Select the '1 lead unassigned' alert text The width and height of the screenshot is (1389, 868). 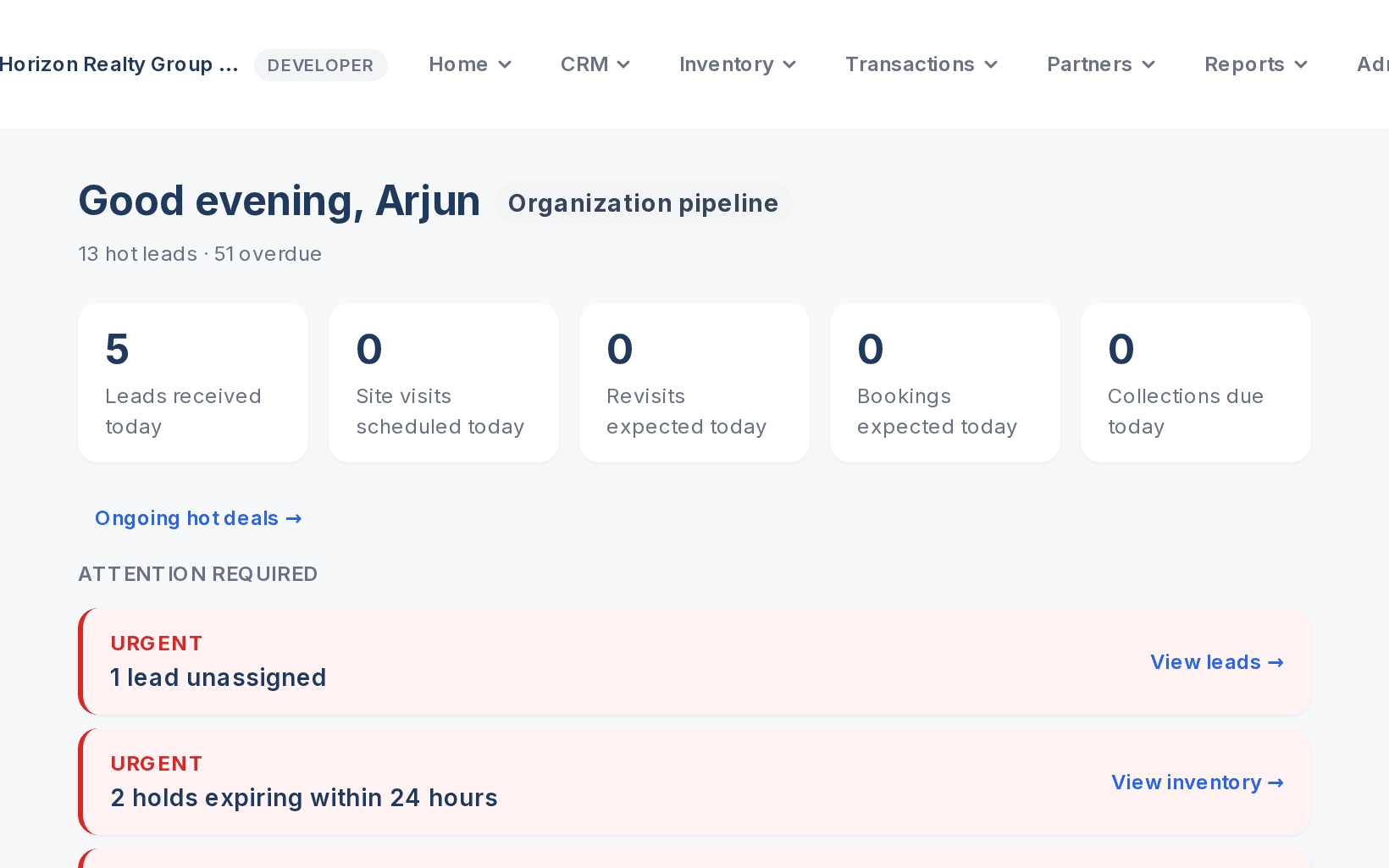pos(219,677)
